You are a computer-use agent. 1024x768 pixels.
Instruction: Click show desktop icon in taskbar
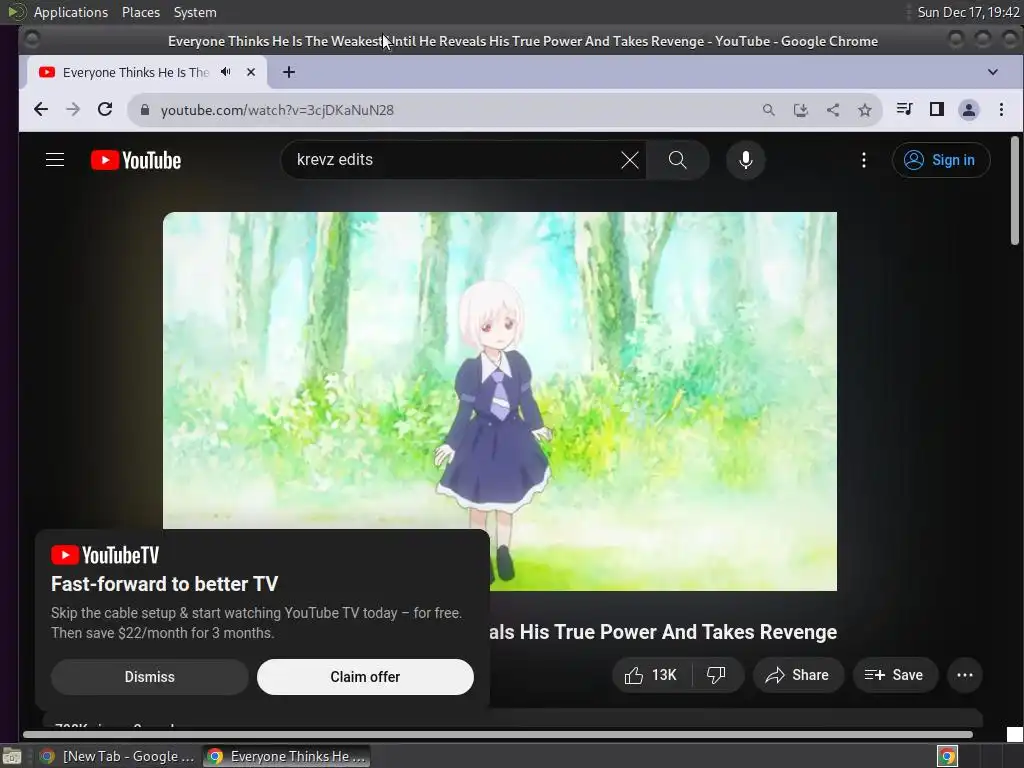tap(12, 756)
